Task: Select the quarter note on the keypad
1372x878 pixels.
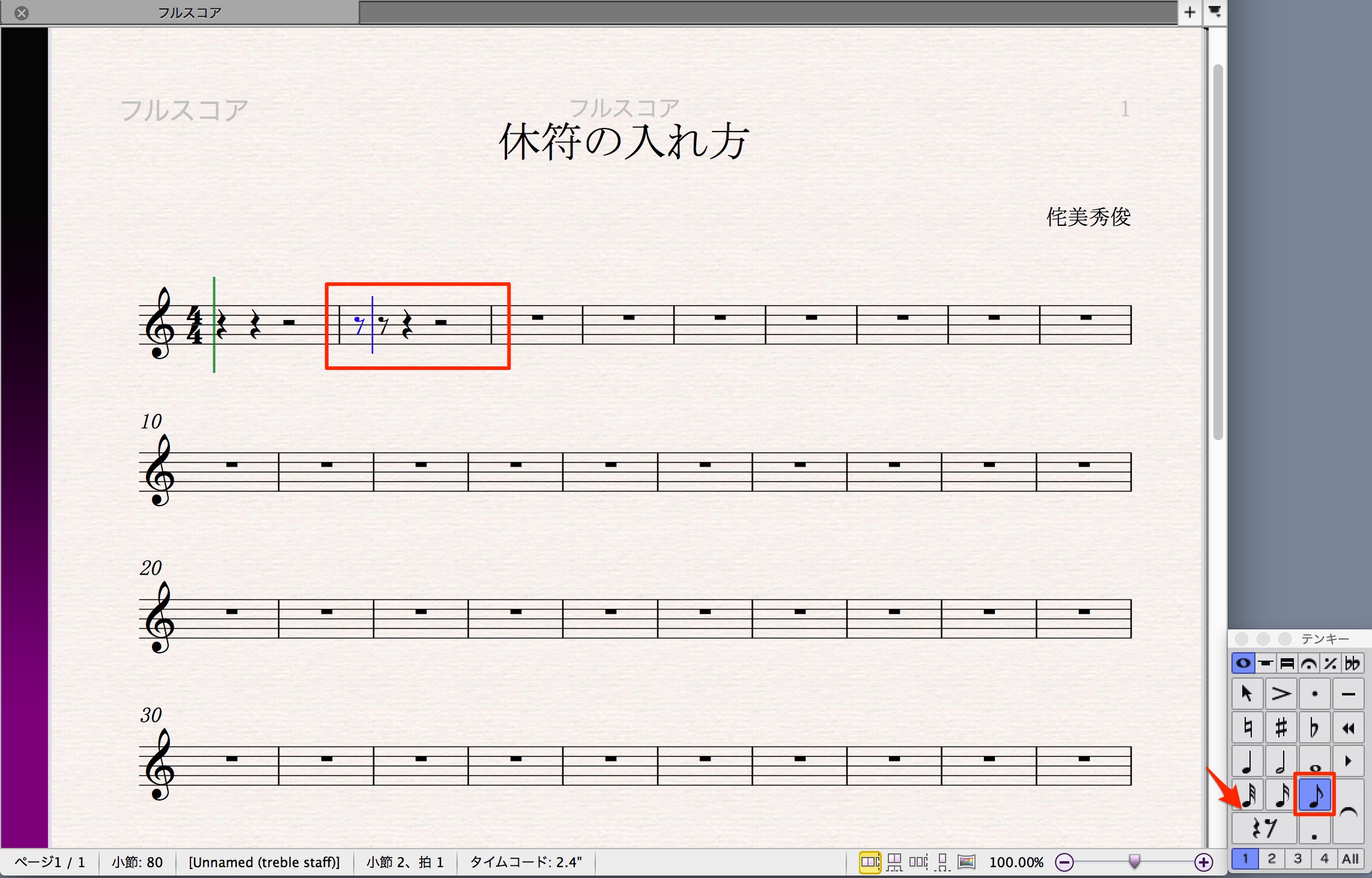Action: point(1248,761)
